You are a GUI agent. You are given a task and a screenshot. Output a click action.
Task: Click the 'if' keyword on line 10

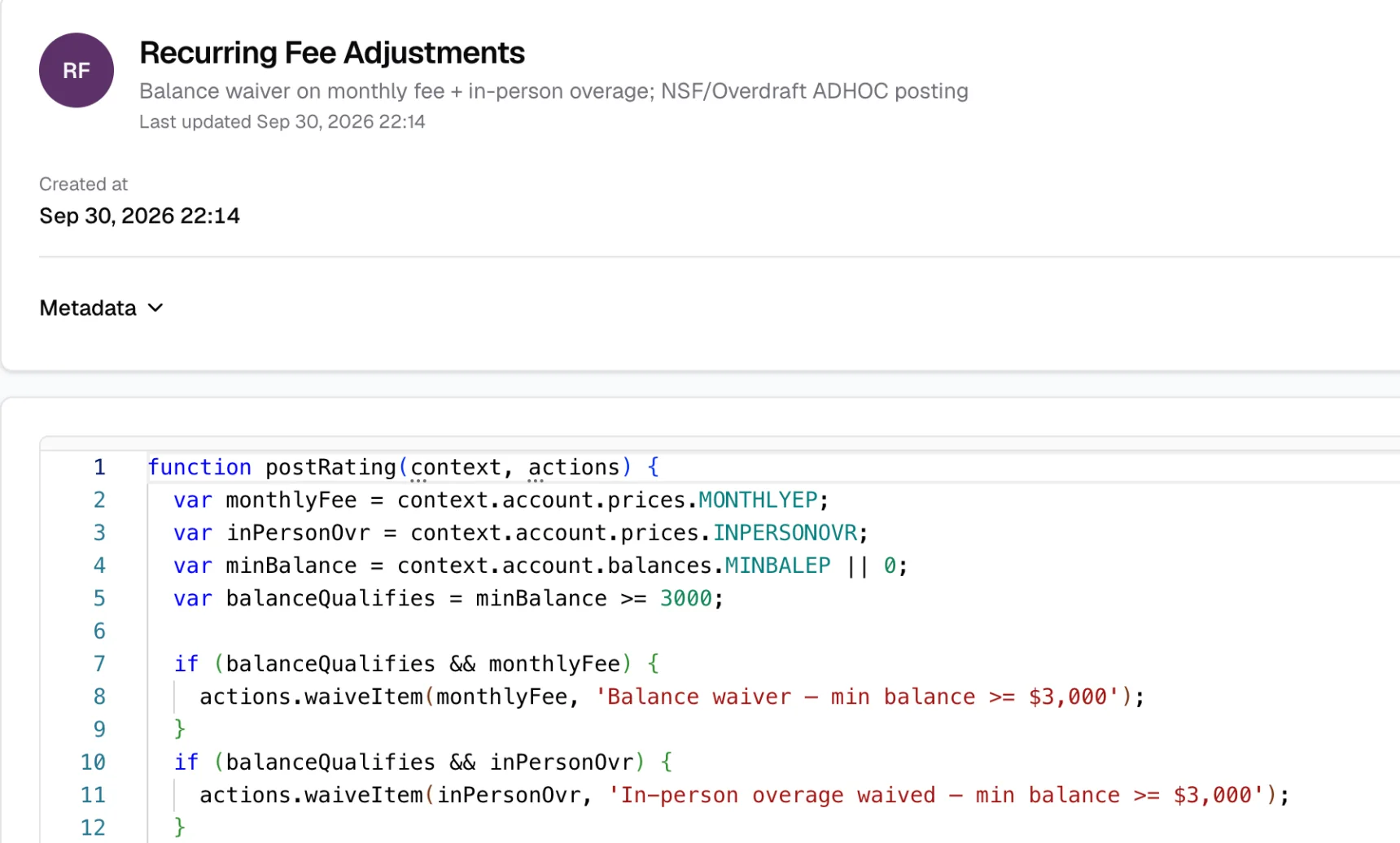pyautogui.click(x=186, y=762)
